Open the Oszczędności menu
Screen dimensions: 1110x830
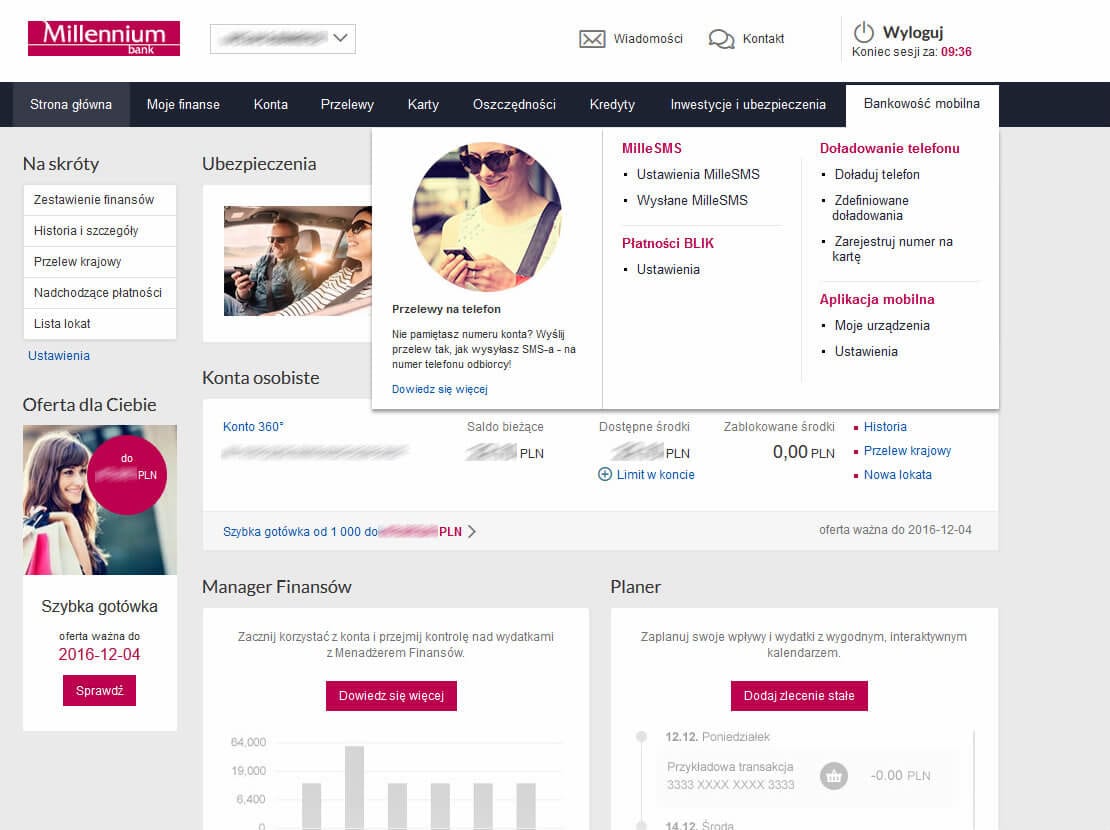click(x=514, y=104)
